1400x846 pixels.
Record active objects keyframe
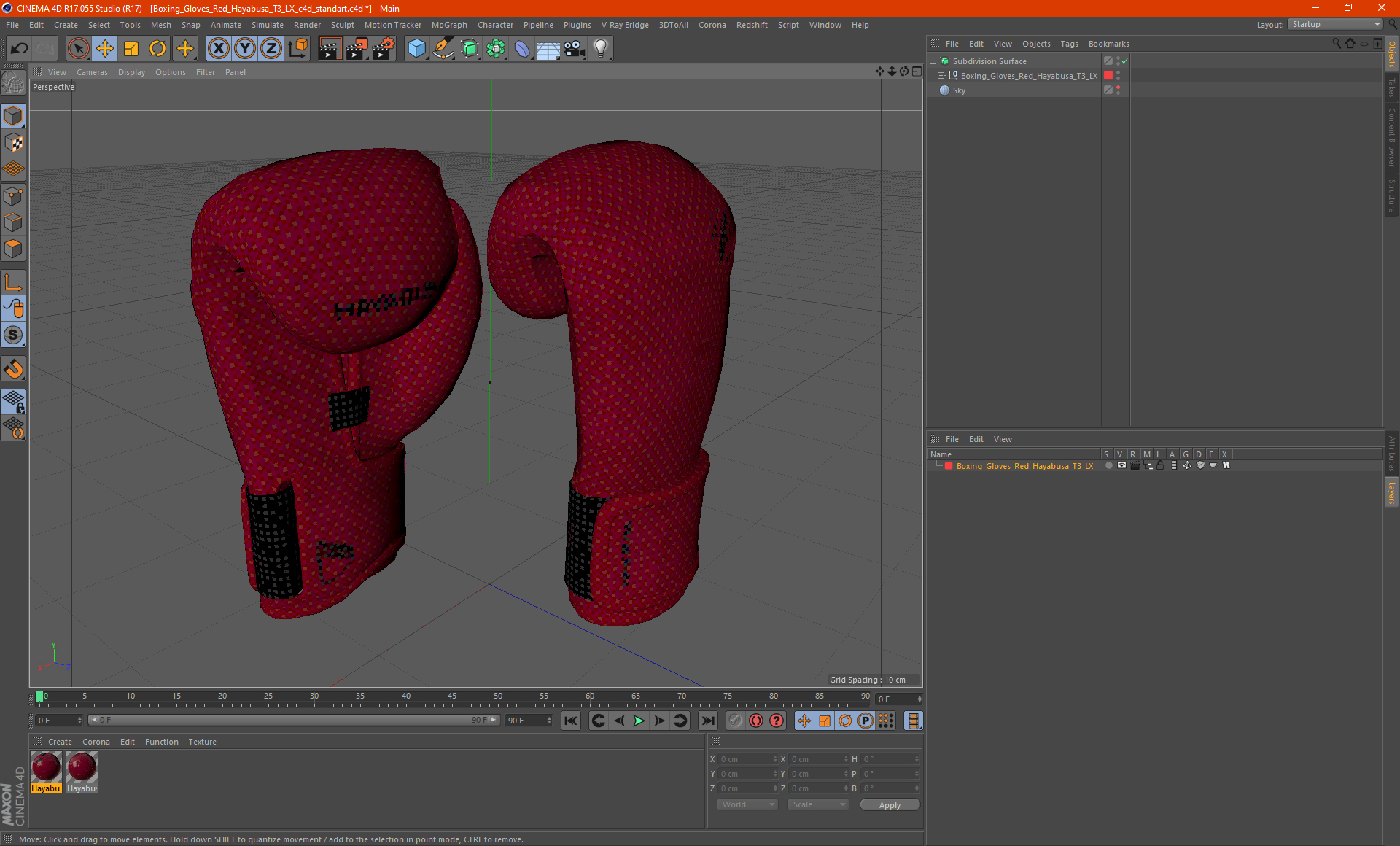coord(736,721)
